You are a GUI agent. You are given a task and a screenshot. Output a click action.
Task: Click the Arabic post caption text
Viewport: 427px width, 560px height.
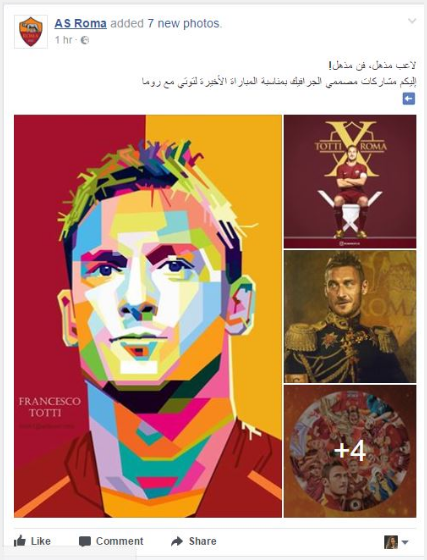pos(279,74)
